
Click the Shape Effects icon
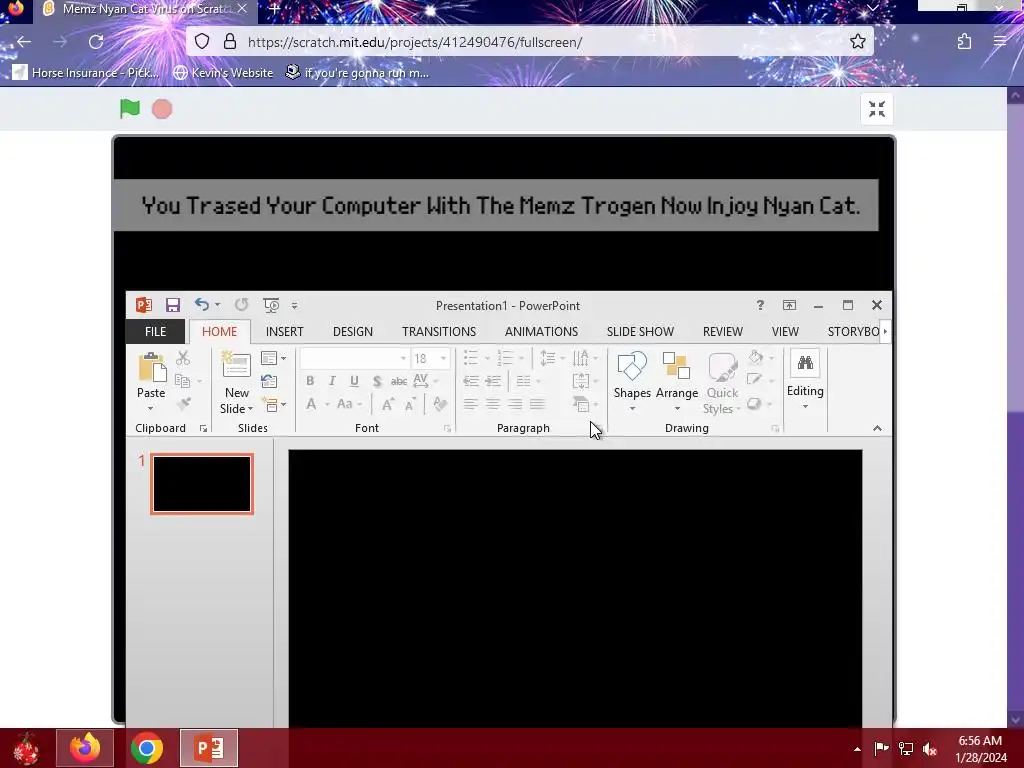click(x=754, y=404)
